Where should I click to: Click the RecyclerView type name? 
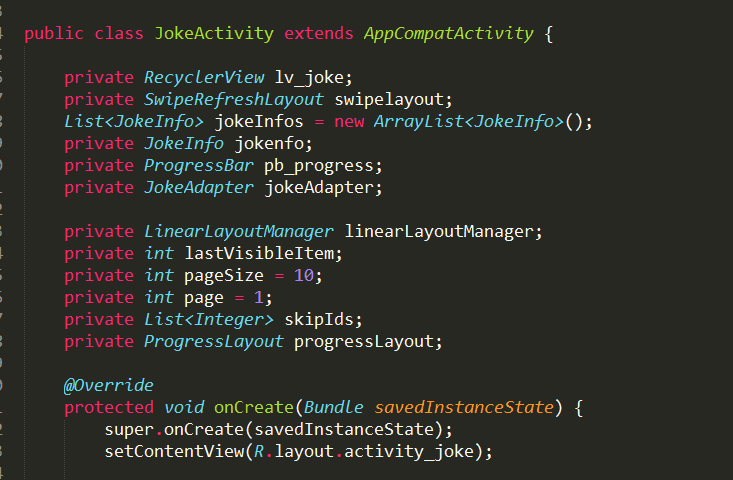[x=204, y=78]
